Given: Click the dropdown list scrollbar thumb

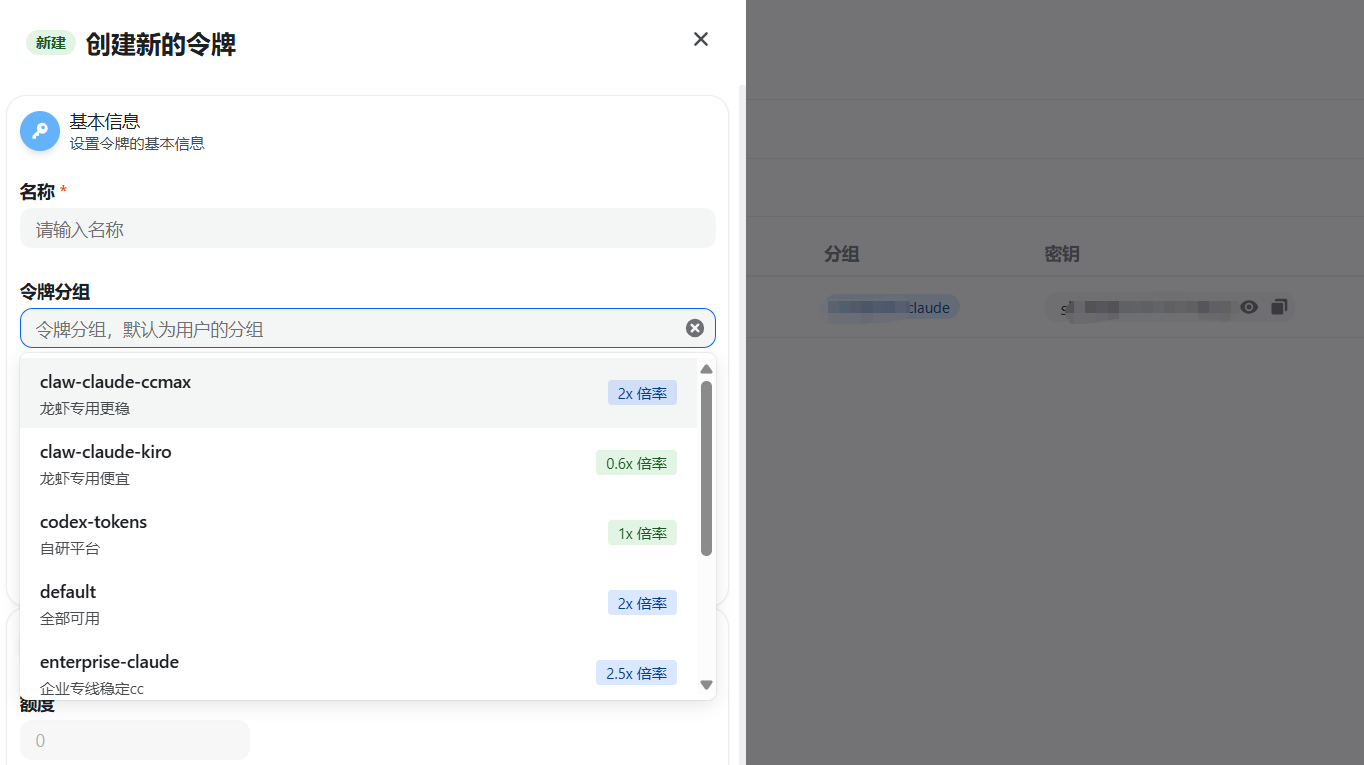Looking at the screenshot, I should click(x=706, y=468).
